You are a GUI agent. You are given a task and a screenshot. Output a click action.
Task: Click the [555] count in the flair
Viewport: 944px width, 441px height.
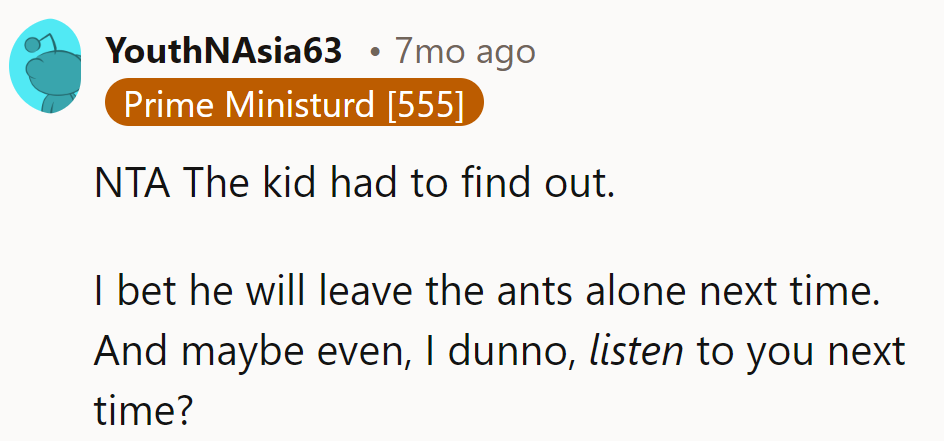[426, 103]
